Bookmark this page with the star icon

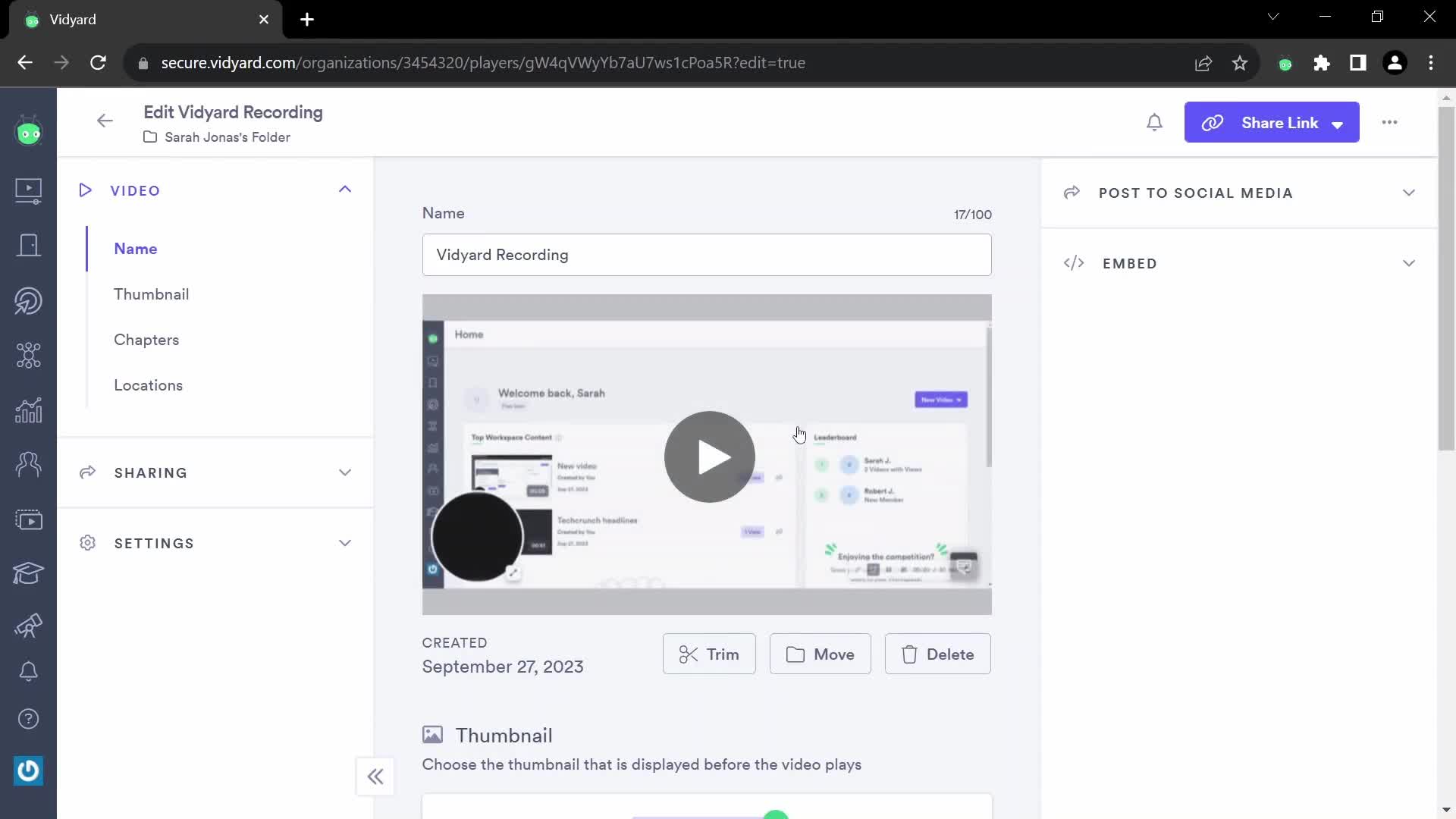click(1240, 63)
